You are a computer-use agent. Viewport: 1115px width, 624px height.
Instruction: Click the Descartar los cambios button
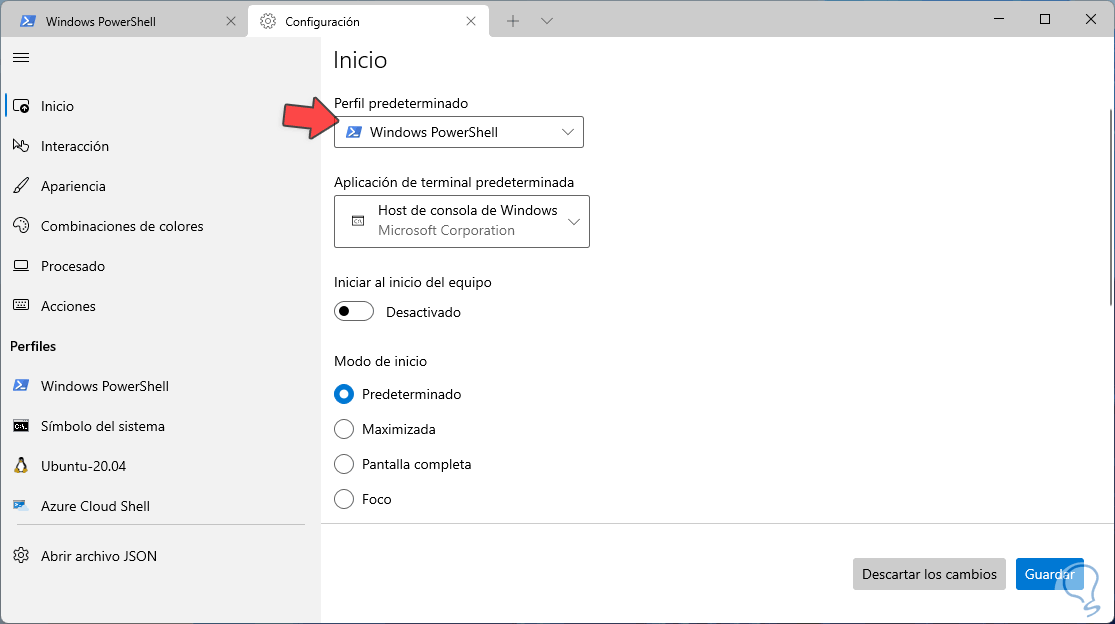pyautogui.click(x=929, y=574)
